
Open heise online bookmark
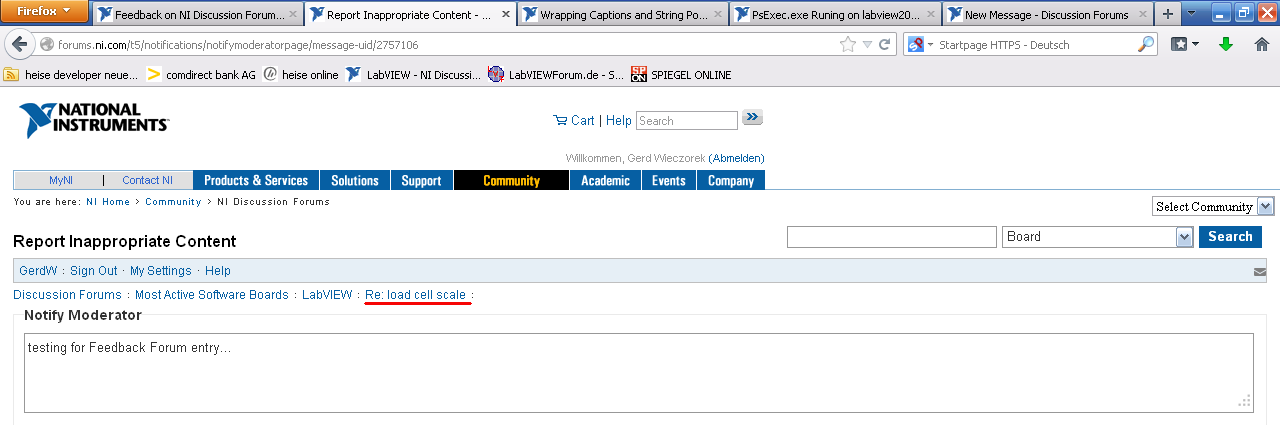(x=301, y=75)
